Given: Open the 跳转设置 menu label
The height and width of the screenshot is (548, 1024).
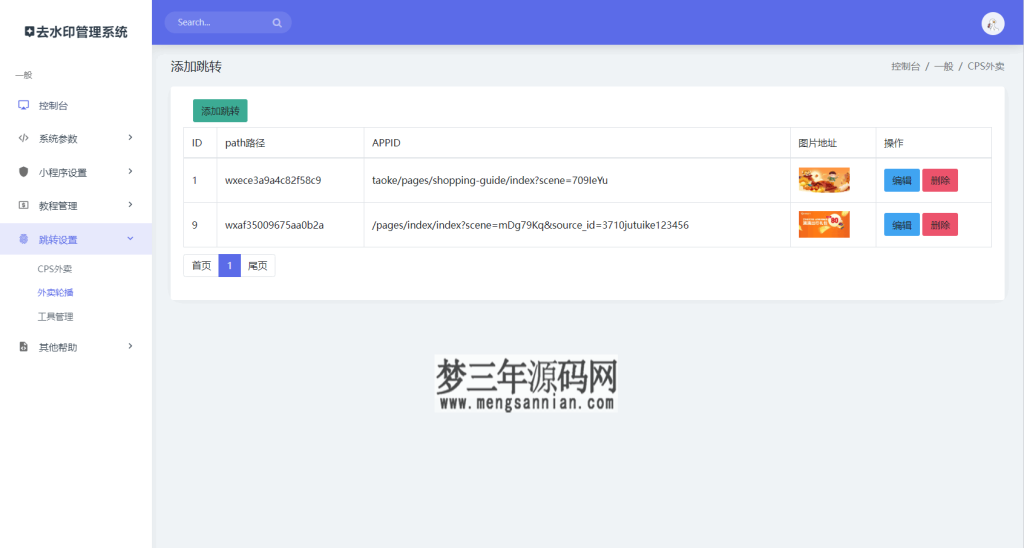Looking at the screenshot, I should tap(58, 240).
